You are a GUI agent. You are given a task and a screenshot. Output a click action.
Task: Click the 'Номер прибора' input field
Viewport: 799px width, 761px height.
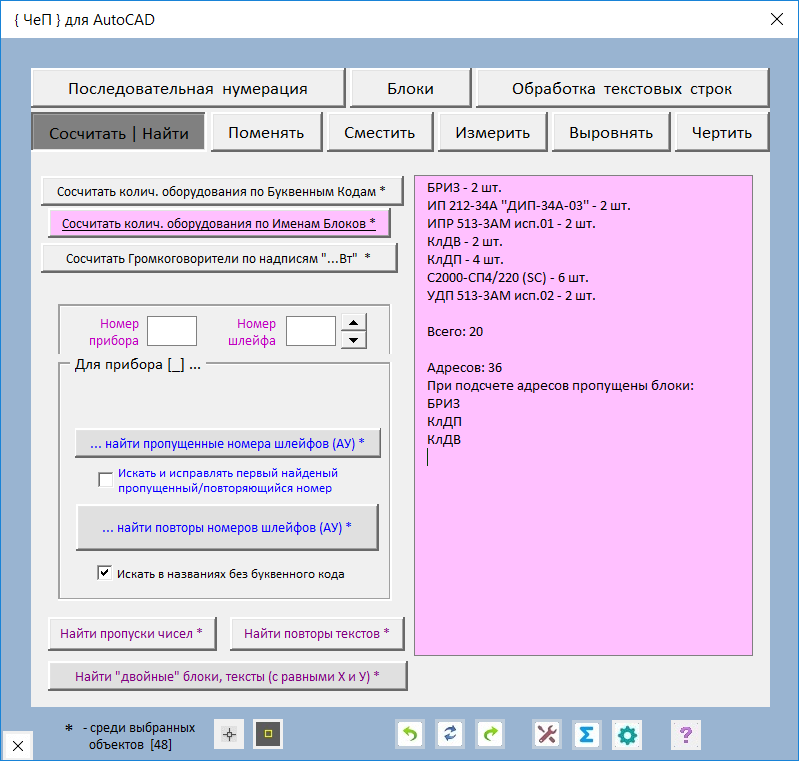[x=171, y=331]
